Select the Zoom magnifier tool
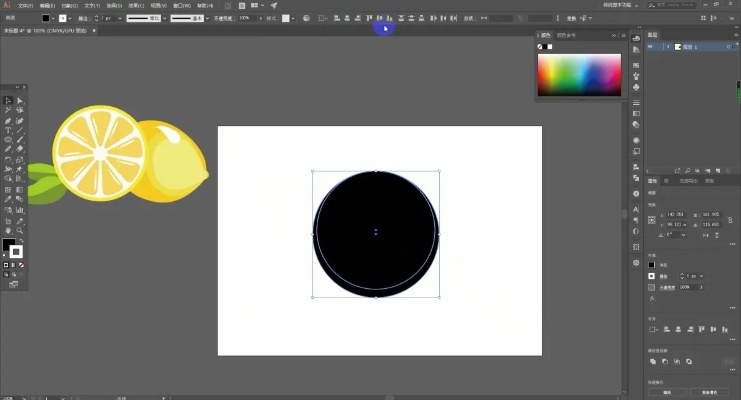 tap(20, 231)
